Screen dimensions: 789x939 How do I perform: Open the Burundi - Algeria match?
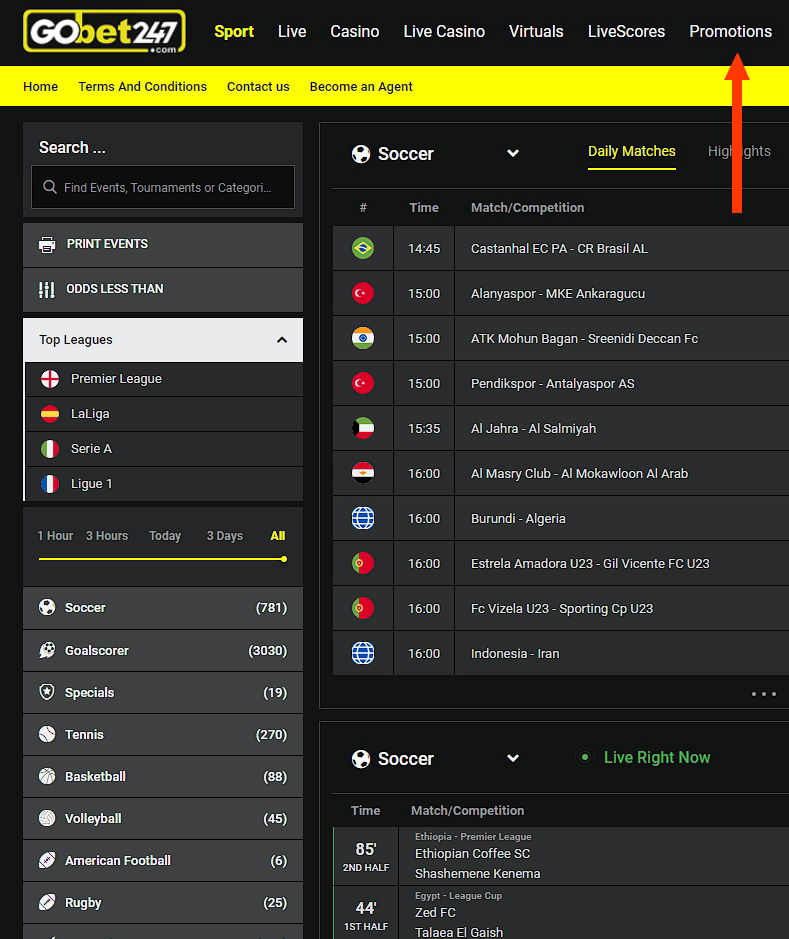(518, 519)
